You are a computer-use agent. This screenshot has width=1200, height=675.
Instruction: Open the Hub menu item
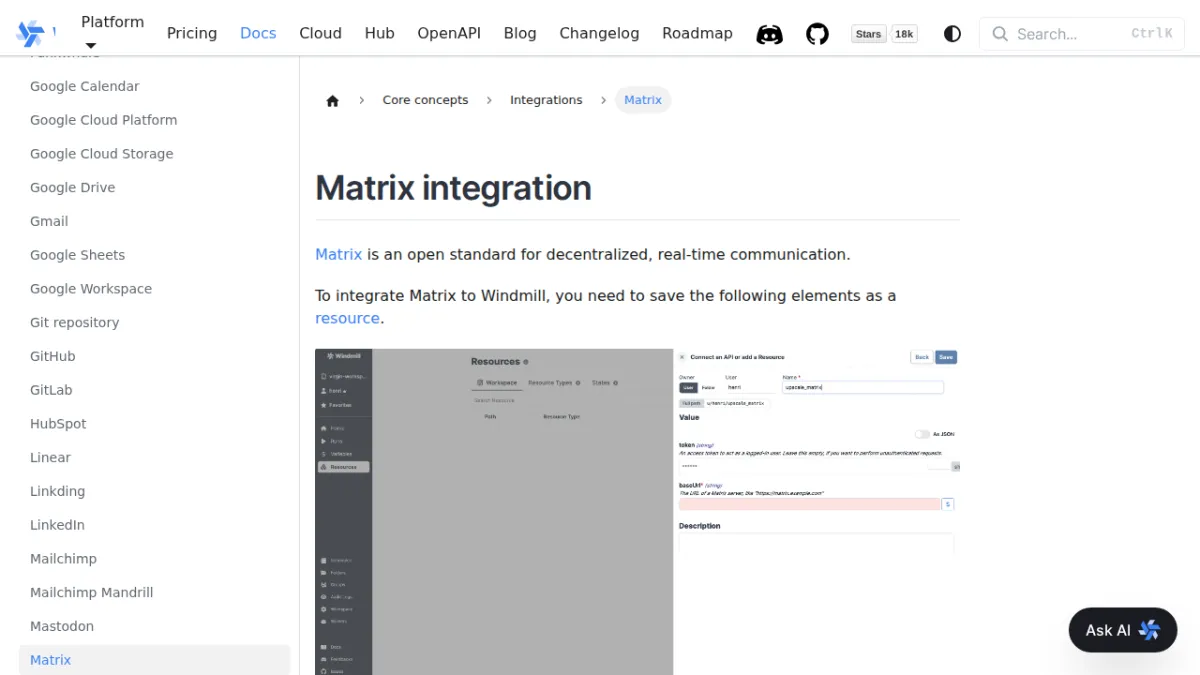click(380, 33)
